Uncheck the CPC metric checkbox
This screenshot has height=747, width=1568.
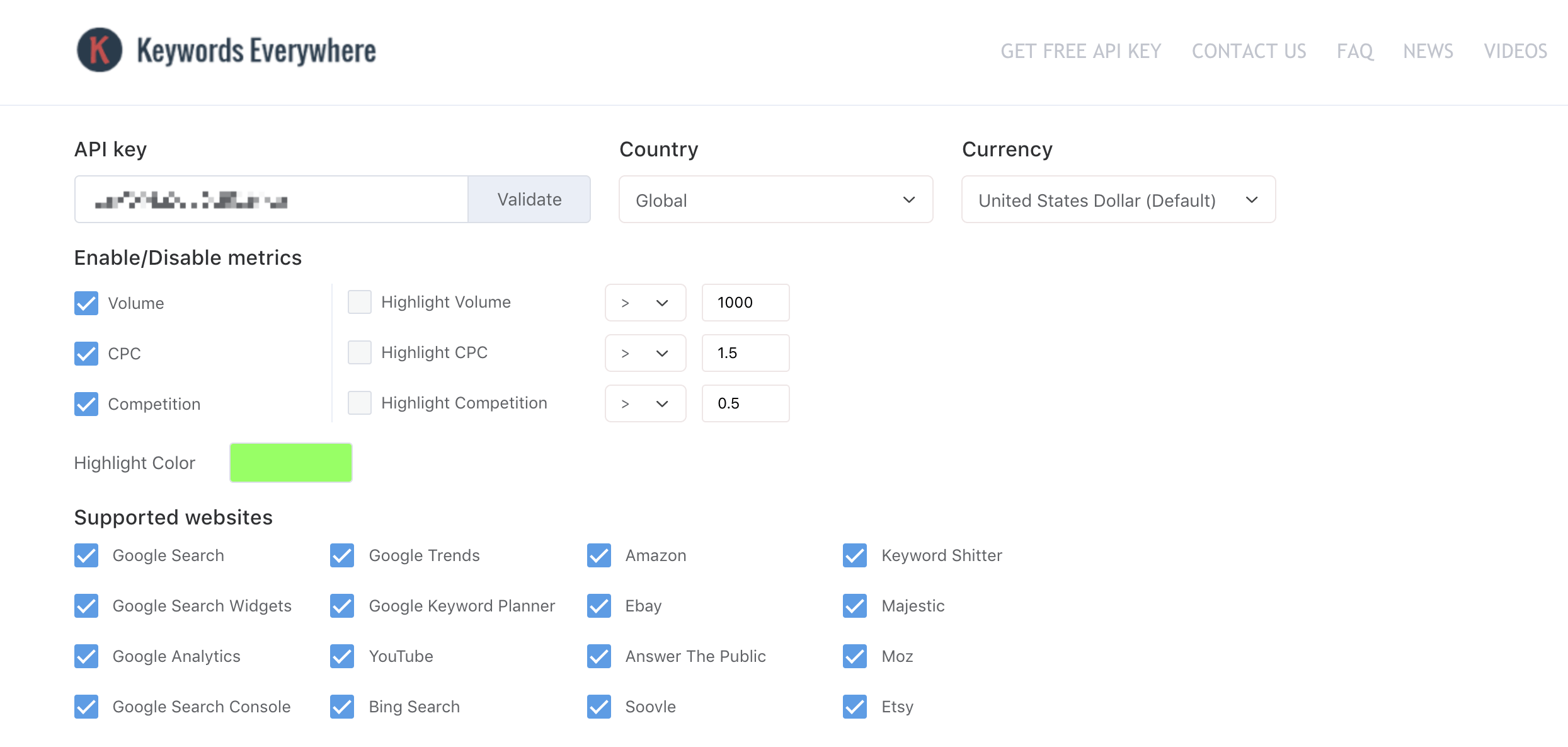click(86, 354)
